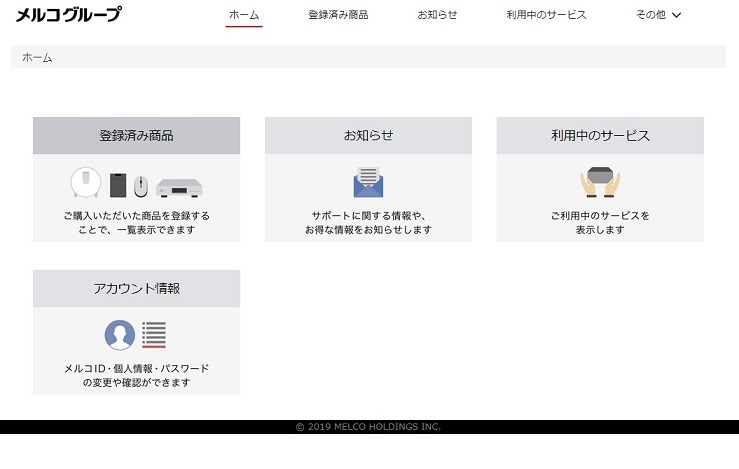Click the silver audio player product icon
739x469 pixels.
tap(179, 188)
